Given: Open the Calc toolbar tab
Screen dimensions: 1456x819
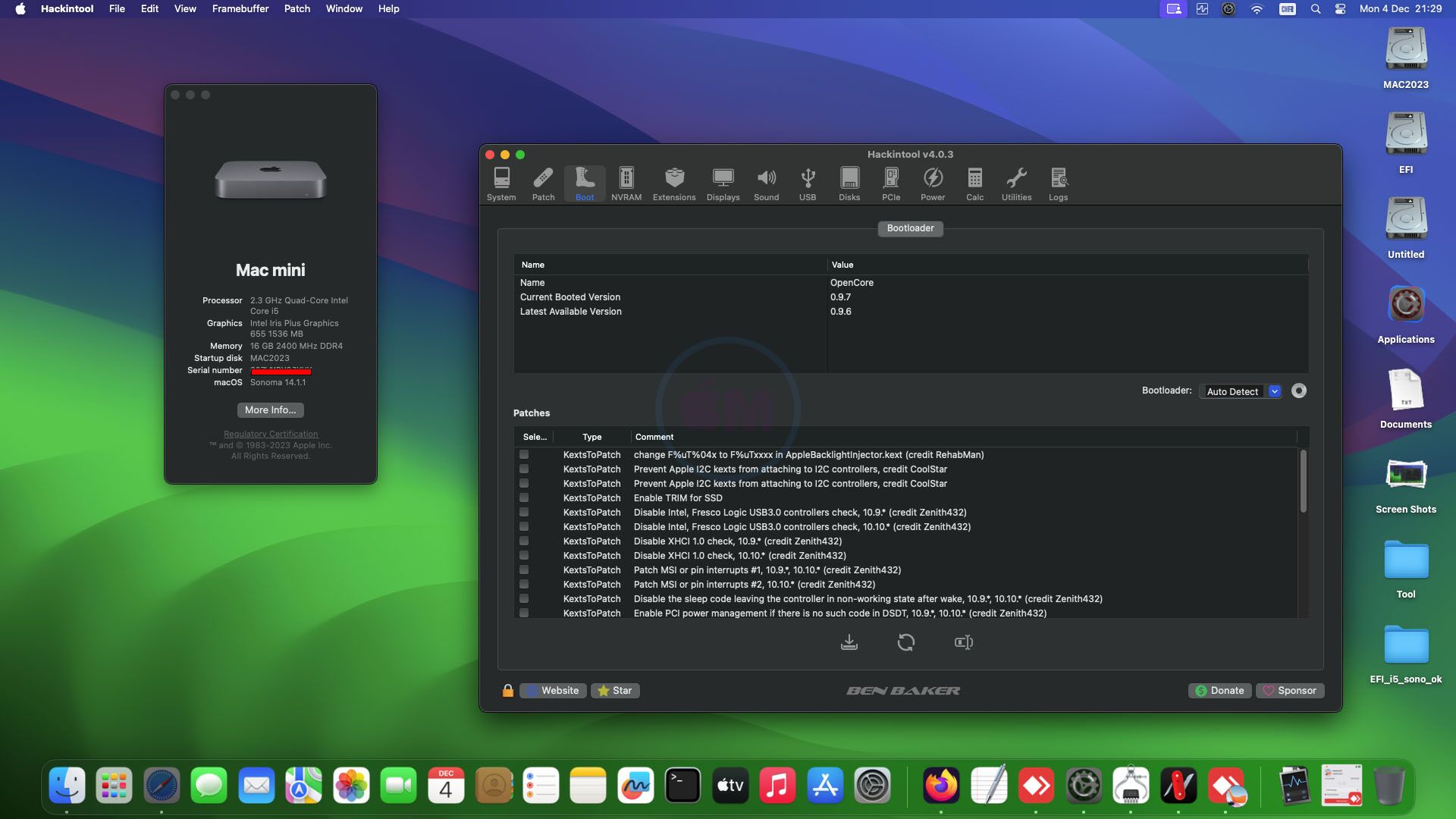Looking at the screenshot, I should [975, 184].
